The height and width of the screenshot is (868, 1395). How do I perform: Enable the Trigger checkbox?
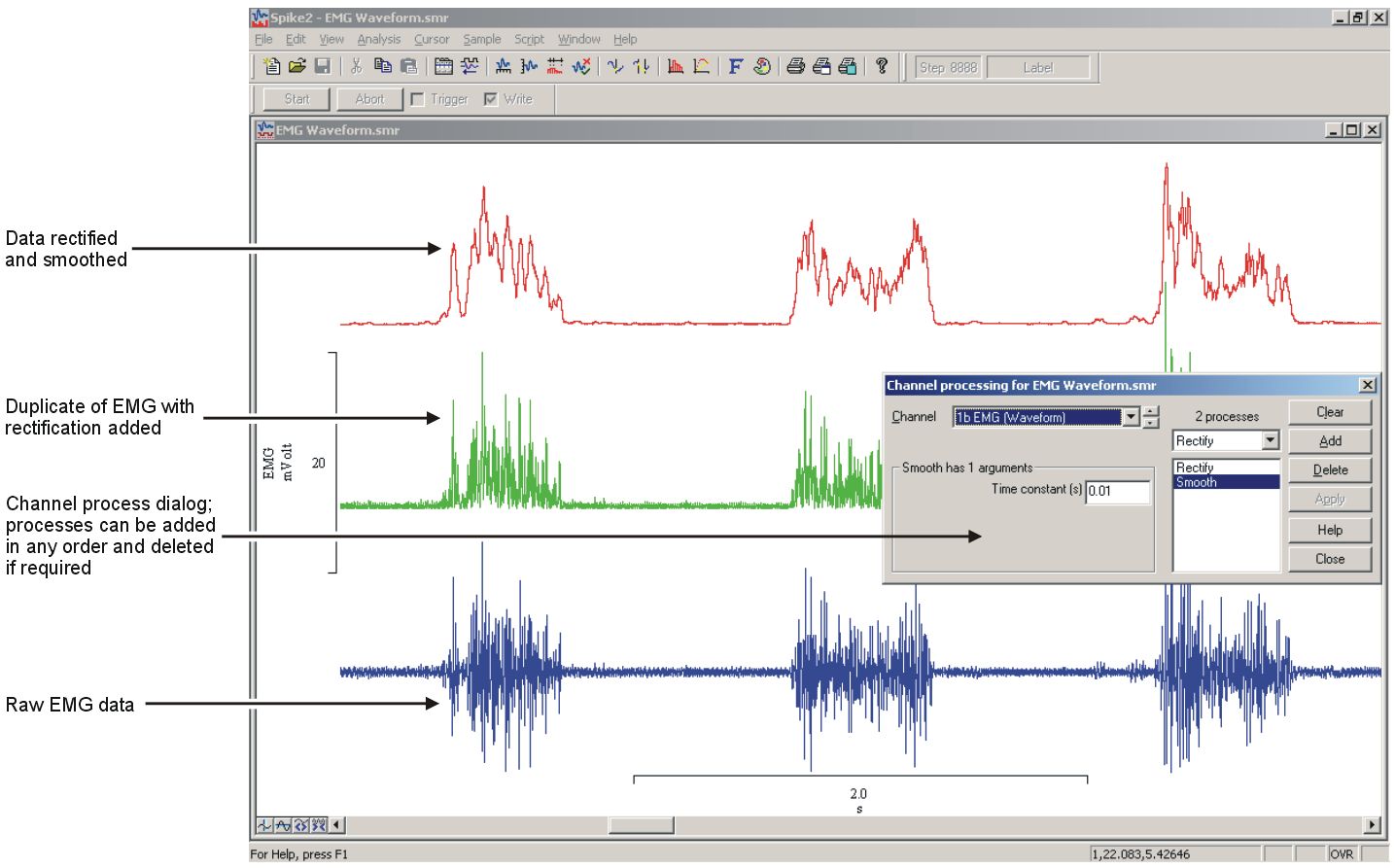click(x=417, y=98)
